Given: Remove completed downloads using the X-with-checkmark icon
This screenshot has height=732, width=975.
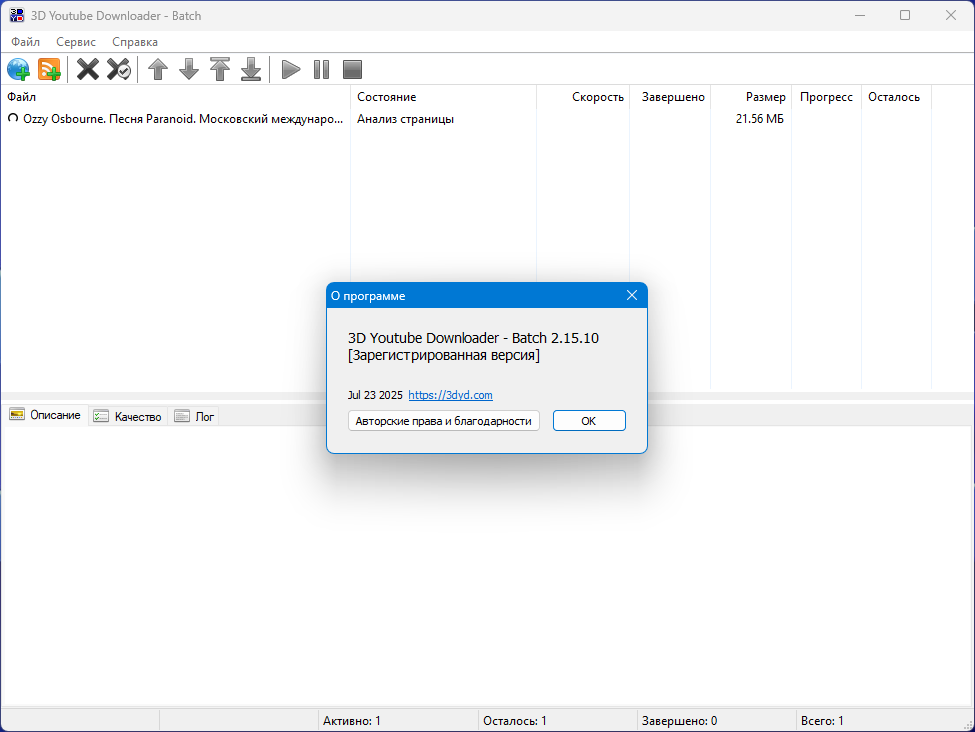Looking at the screenshot, I should click(119, 69).
